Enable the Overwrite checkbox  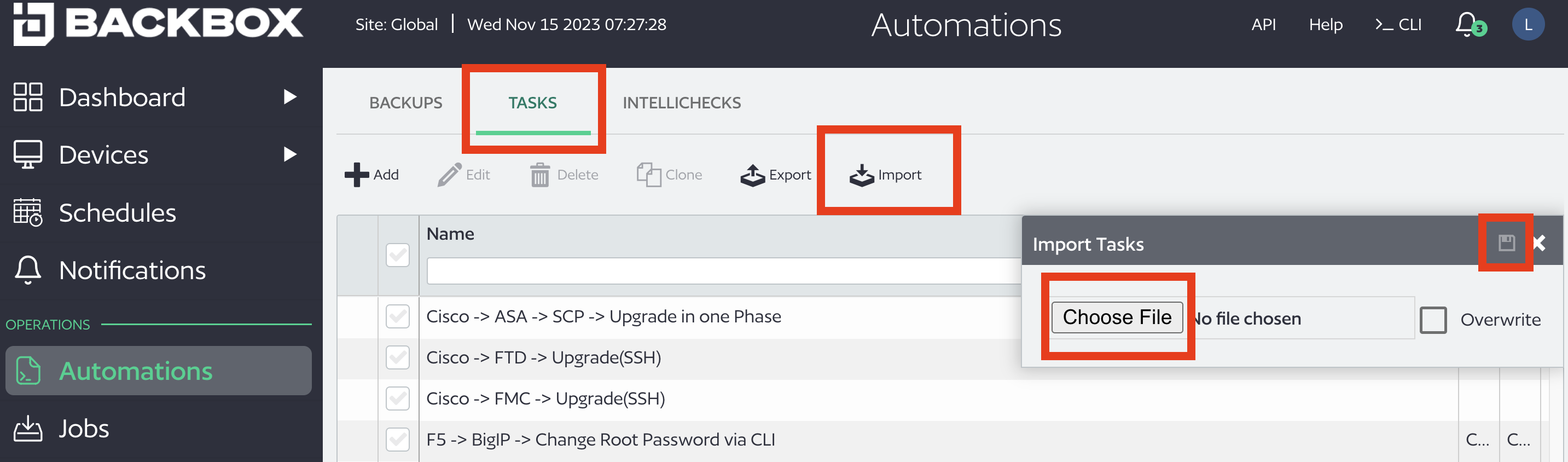[1433, 320]
